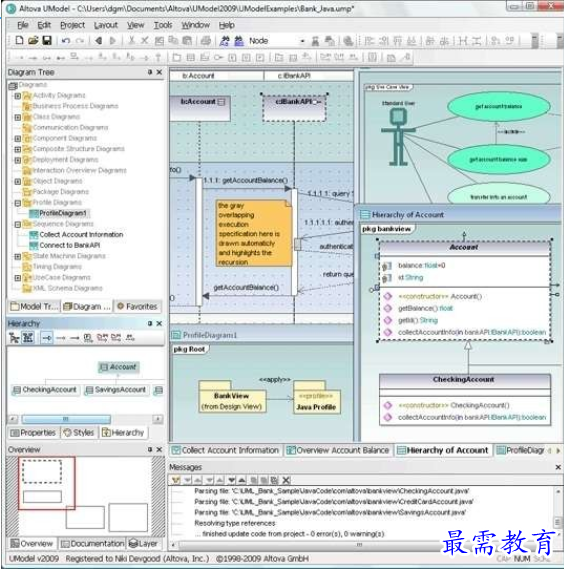Open the Node dropdown in toolbar

click(x=302, y=41)
